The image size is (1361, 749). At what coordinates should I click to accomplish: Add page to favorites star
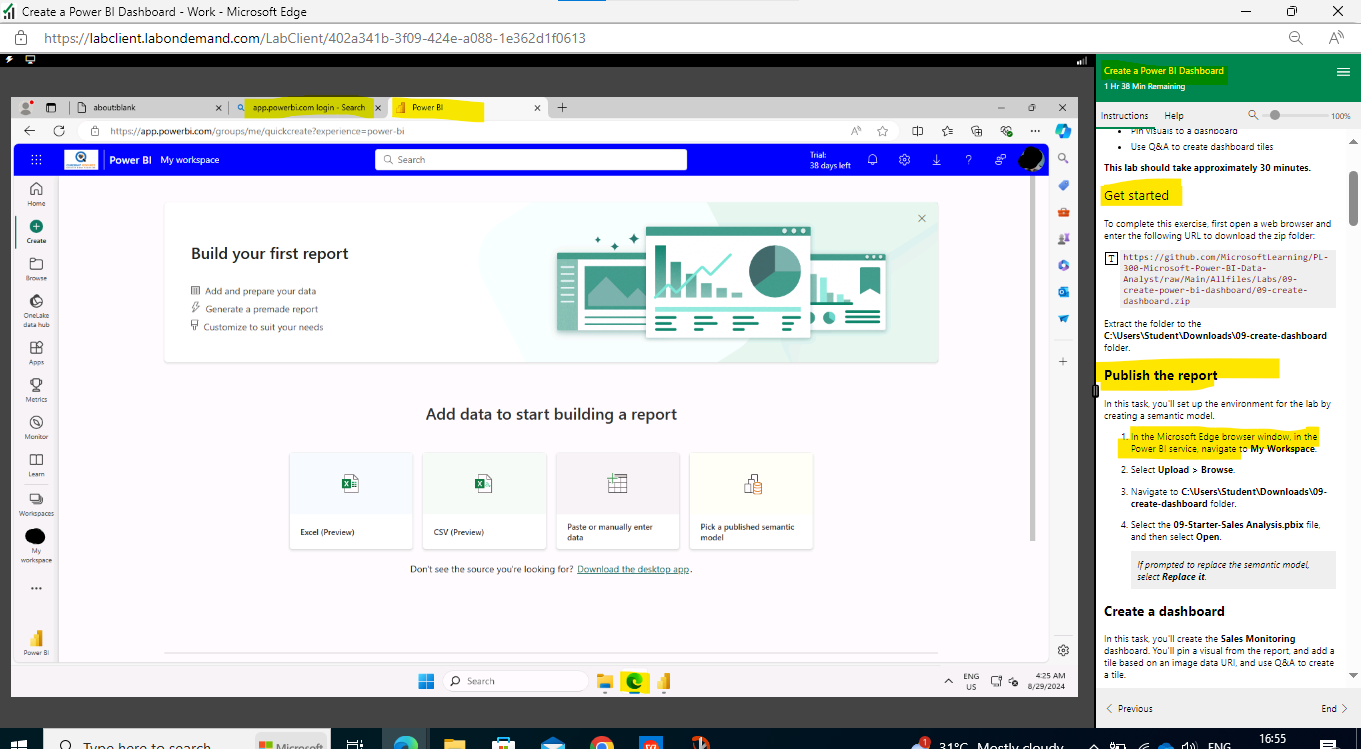(x=883, y=131)
